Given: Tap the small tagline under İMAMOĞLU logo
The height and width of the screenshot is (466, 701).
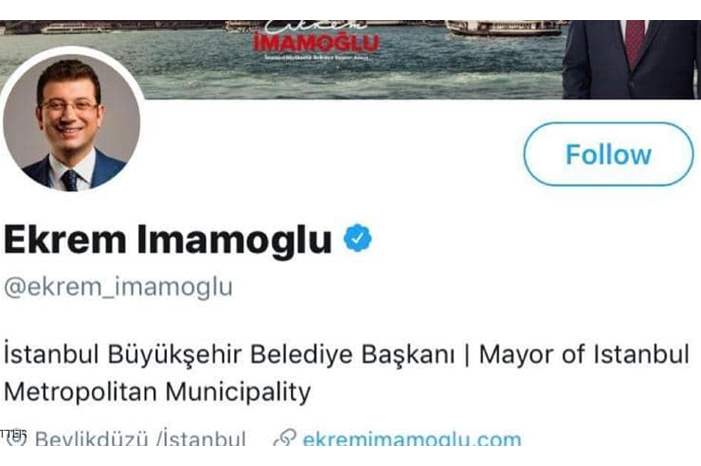Looking at the screenshot, I should (316, 57).
